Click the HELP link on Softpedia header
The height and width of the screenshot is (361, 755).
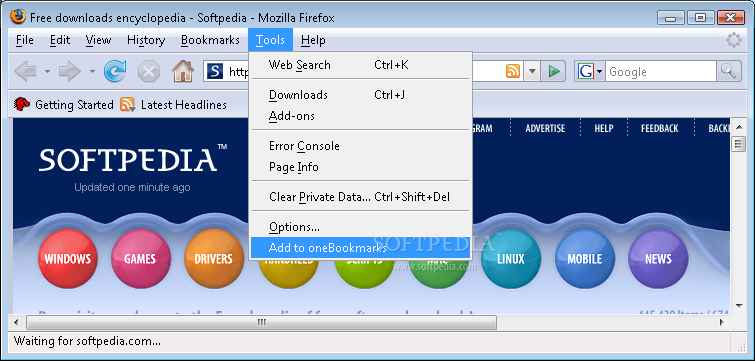[604, 129]
